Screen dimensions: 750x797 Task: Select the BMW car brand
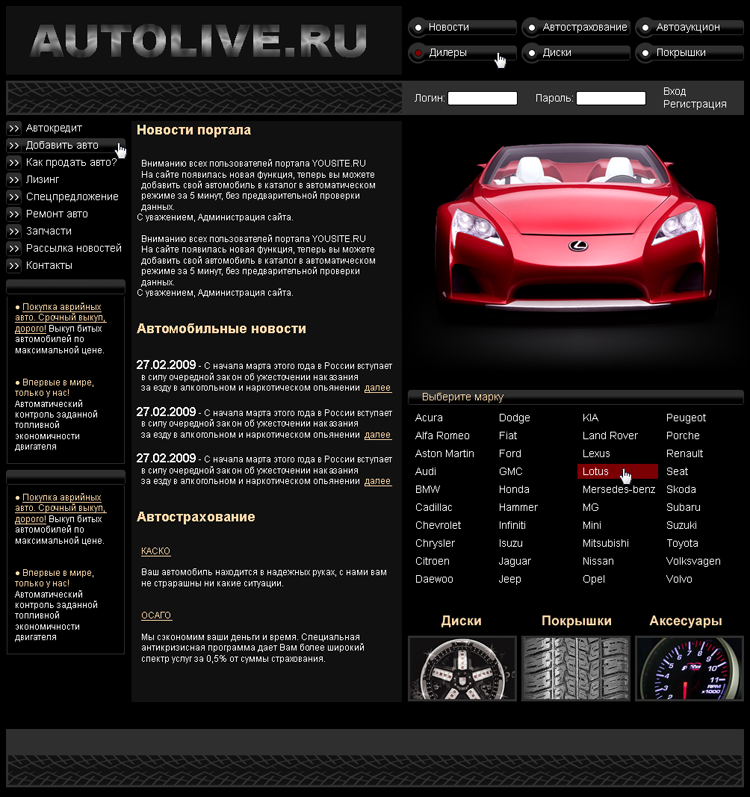coord(427,490)
